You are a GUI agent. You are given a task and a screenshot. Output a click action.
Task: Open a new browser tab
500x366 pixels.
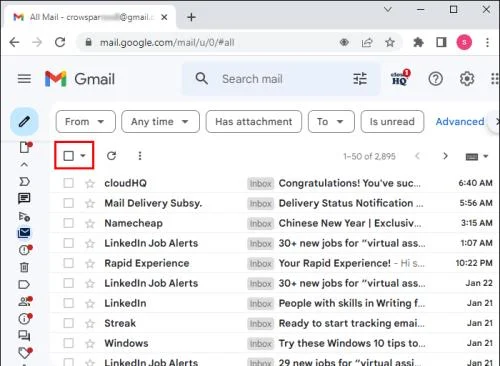tap(191, 17)
